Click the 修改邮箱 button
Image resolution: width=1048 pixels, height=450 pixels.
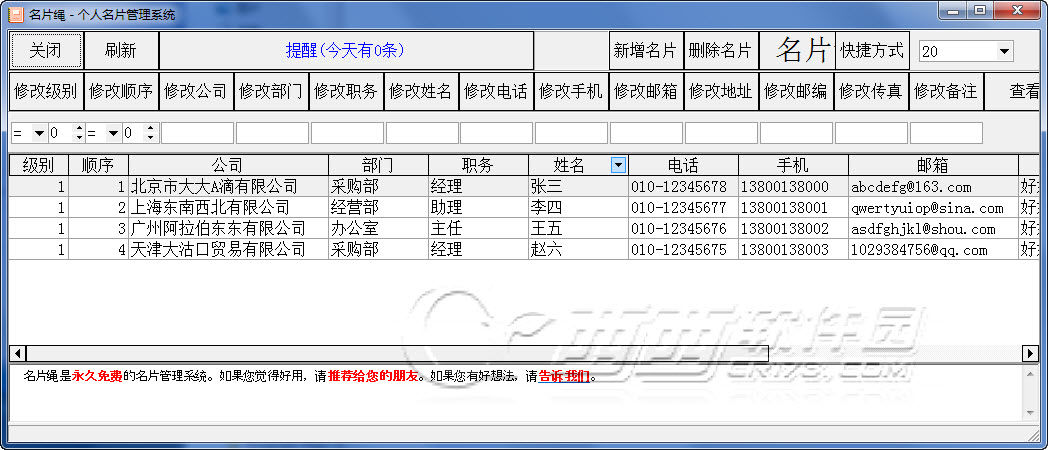click(x=646, y=92)
